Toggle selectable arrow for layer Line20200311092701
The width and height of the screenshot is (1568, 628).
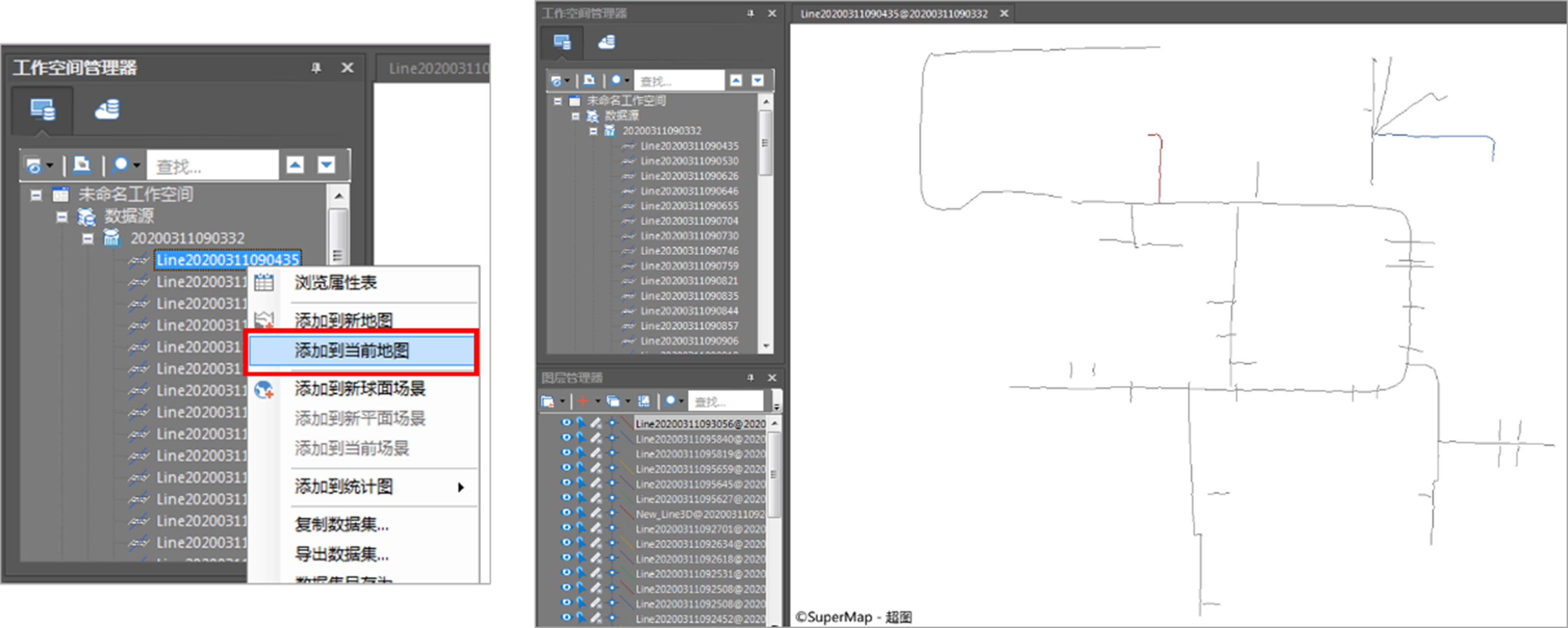point(581,527)
